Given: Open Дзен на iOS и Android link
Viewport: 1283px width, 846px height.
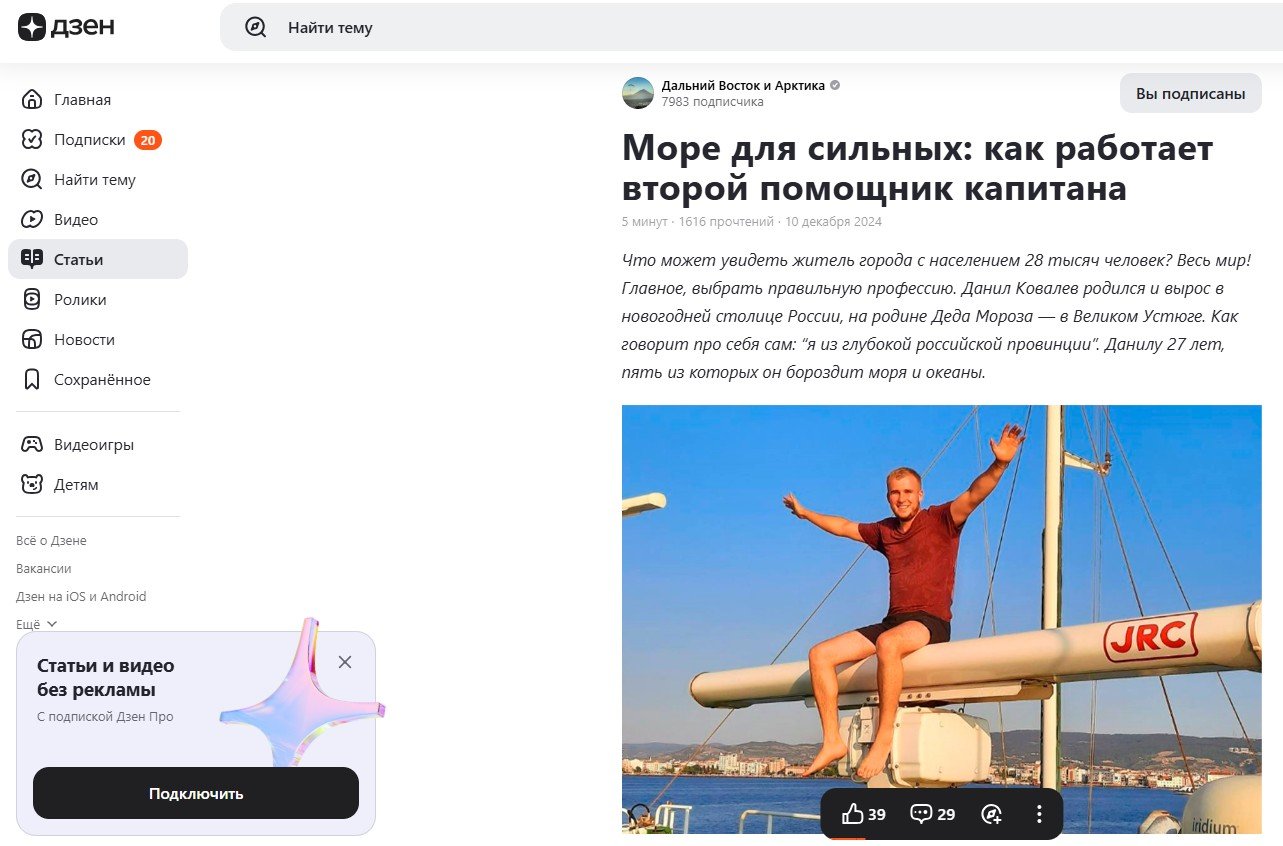Looking at the screenshot, I should (x=81, y=597).
